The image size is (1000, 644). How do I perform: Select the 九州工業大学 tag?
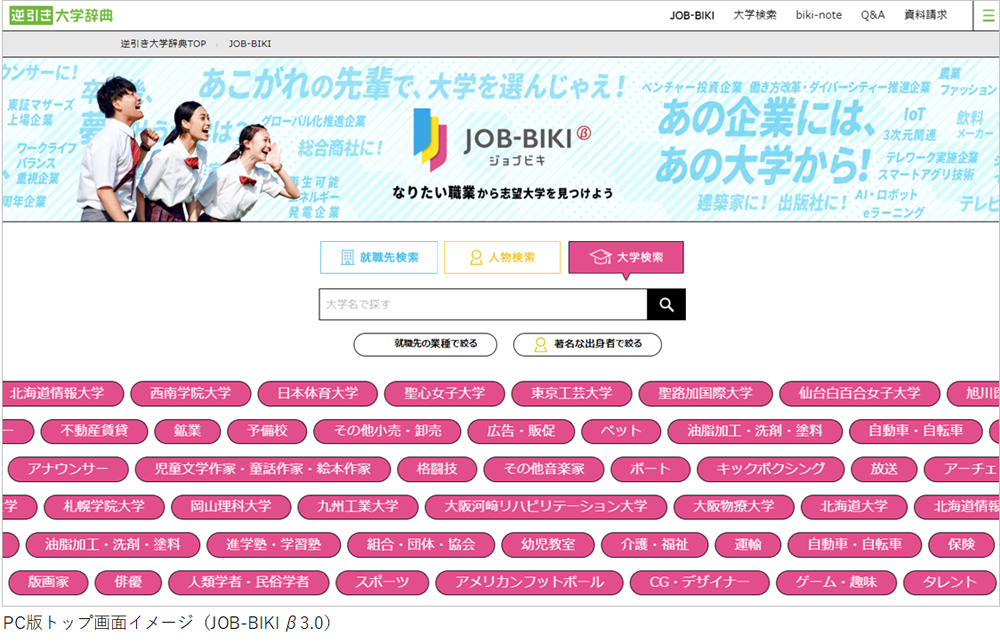point(358,507)
